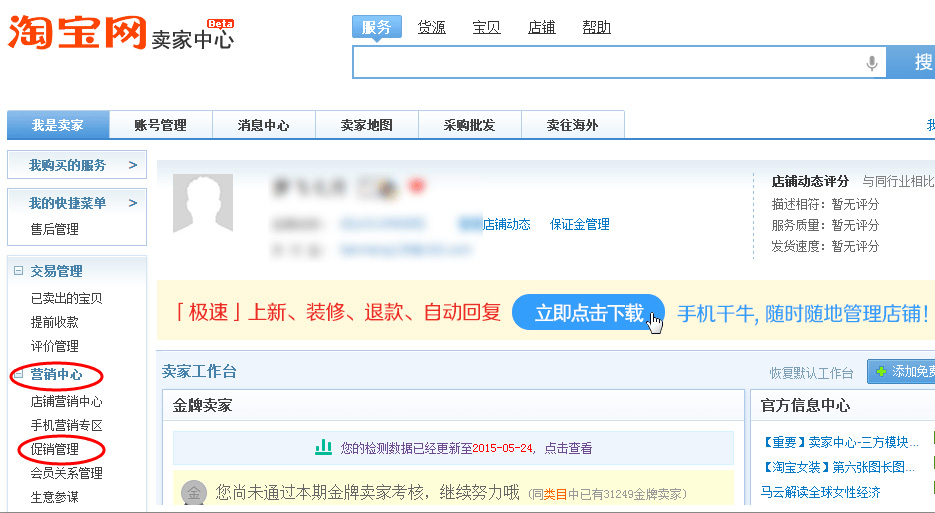Open the 店铺动态 link
This screenshot has height=513, width=935.
point(506,224)
